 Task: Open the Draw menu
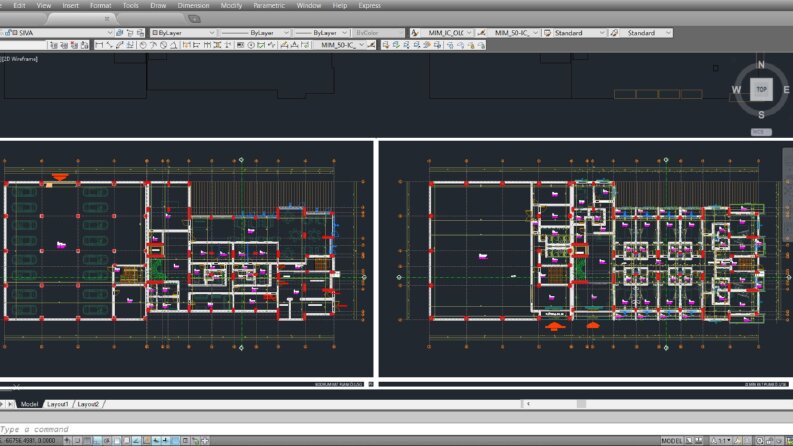point(158,6)
